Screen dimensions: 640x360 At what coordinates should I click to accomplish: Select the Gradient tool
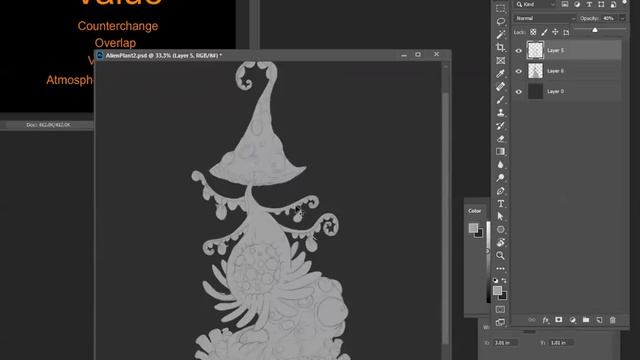[x=500, y=151]
